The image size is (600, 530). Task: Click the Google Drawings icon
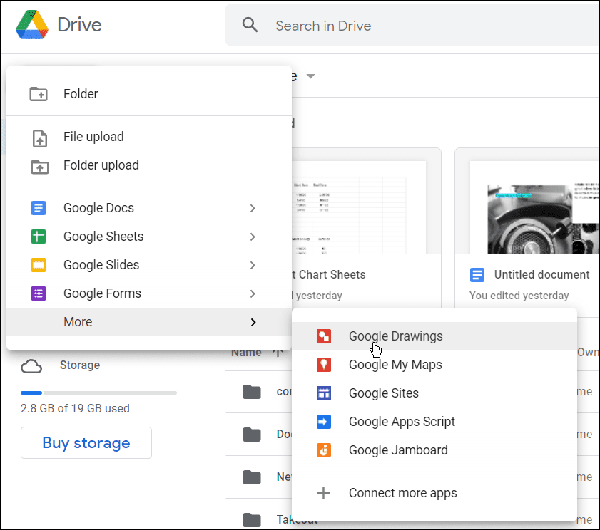point(324,336)
